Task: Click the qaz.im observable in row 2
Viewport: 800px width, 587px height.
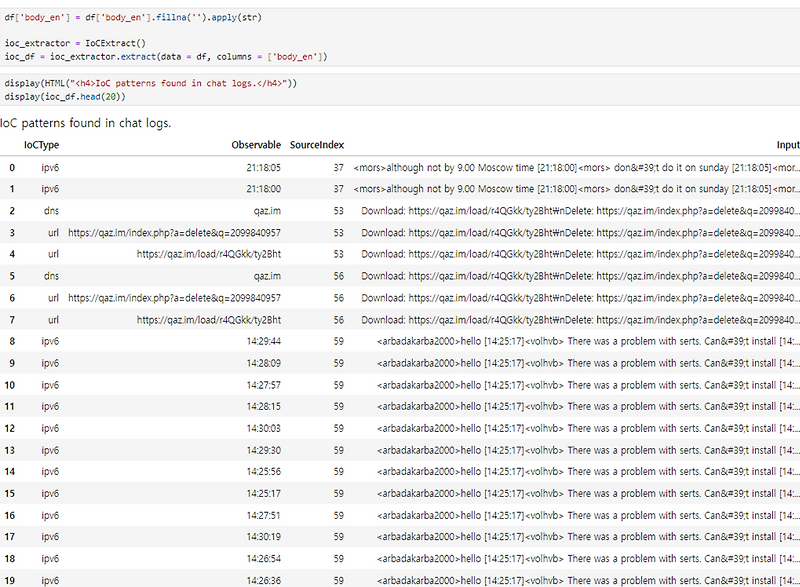Action: [x=267, y=211]
